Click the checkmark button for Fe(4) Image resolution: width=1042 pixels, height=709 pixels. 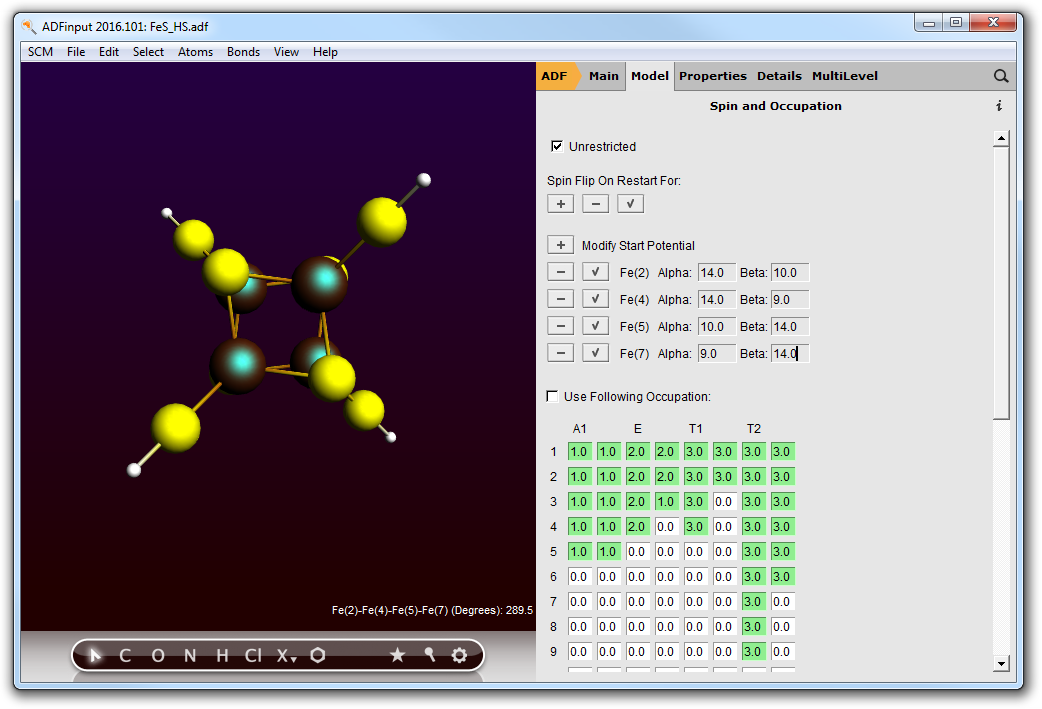(595, 300)
